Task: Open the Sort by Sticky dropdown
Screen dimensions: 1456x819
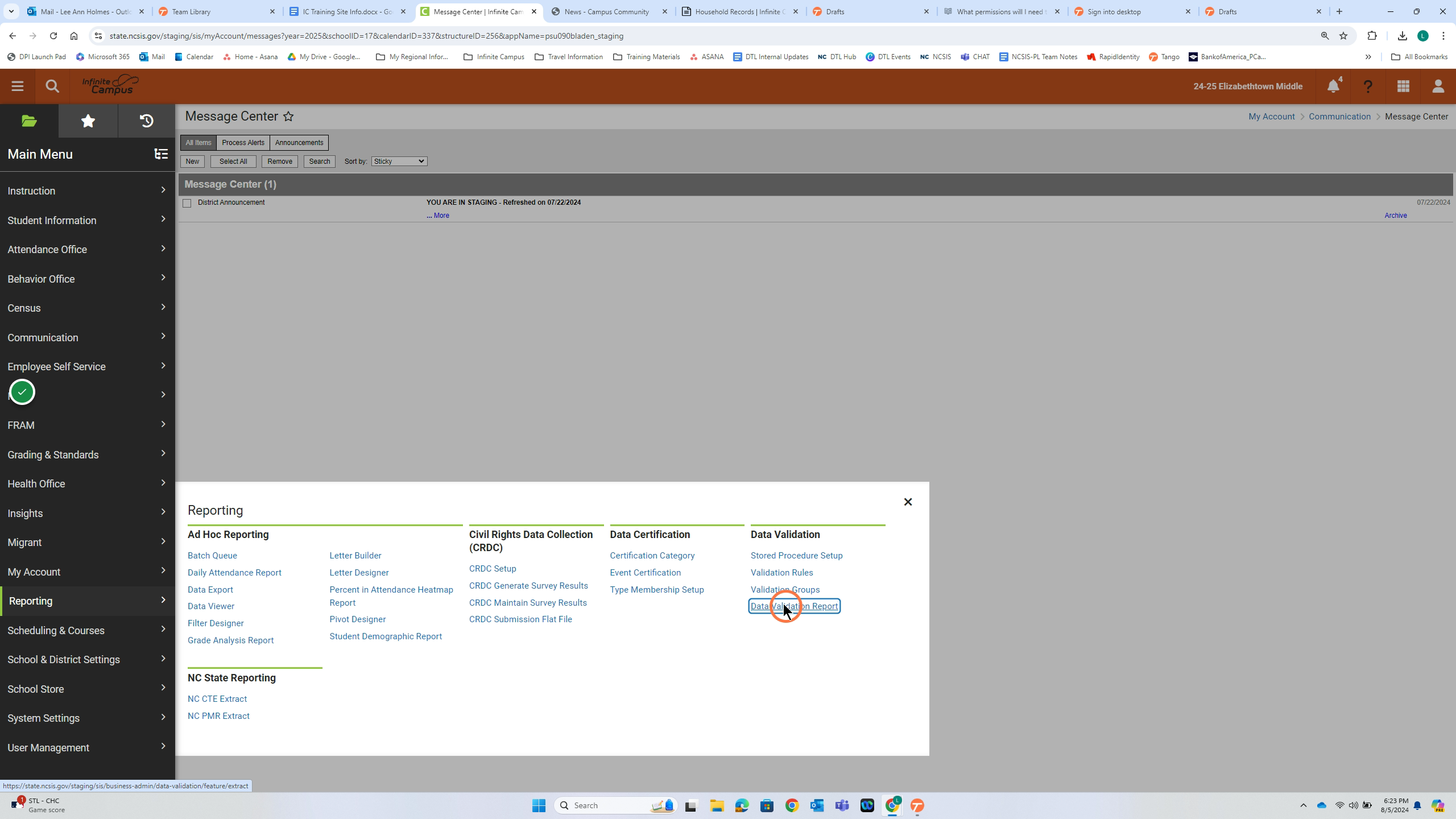Action: (x=399, y=162)
